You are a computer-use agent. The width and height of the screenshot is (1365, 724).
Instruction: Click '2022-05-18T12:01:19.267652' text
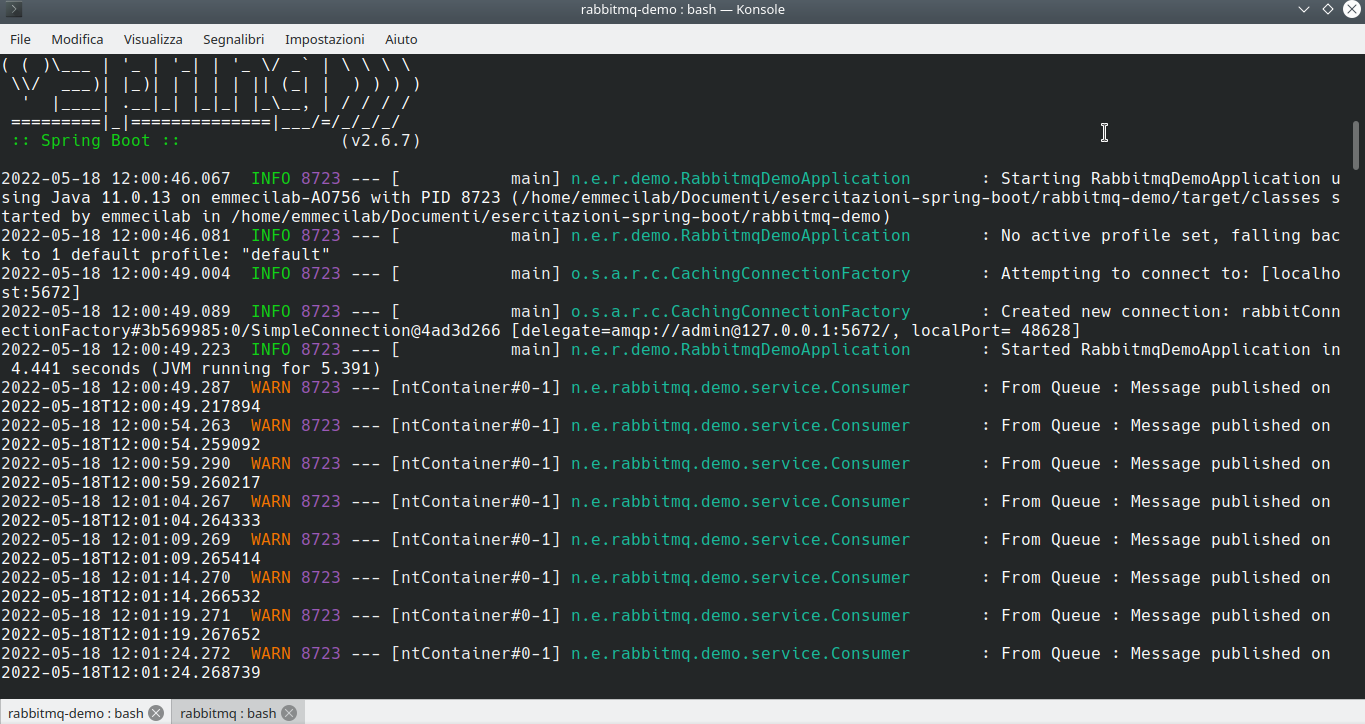130,635
